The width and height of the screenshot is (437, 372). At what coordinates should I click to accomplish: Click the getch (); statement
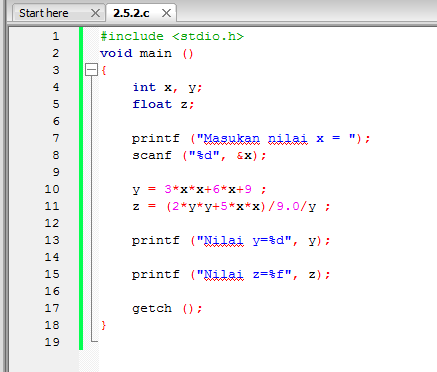(x=167, y=309)
